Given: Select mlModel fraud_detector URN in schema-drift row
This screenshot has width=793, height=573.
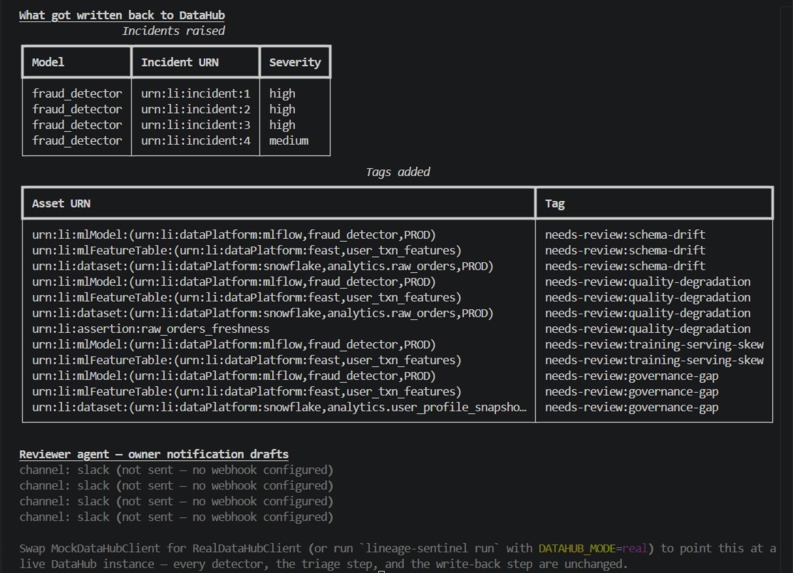Looking at the screenshot, I should [234, 235].
